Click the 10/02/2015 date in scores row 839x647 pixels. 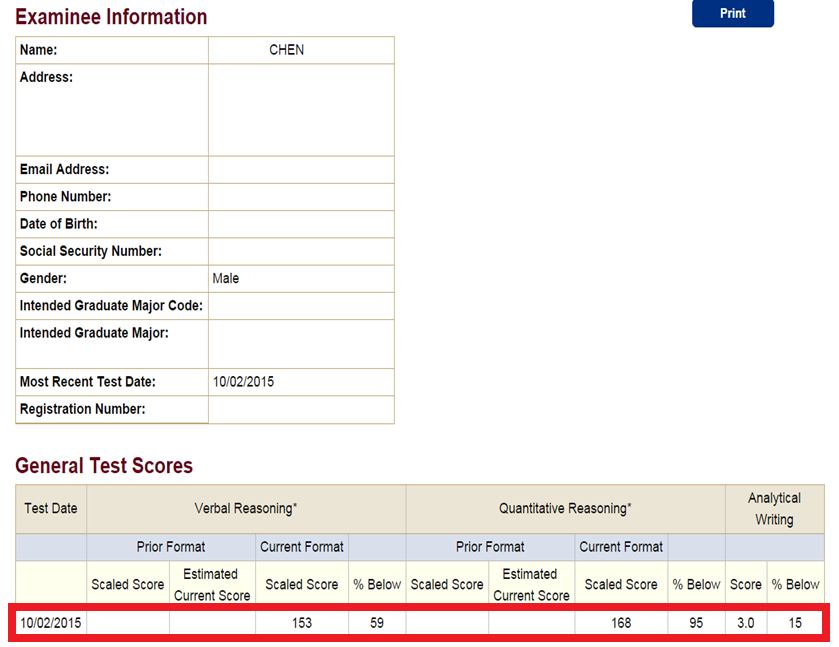coord(51,623)
